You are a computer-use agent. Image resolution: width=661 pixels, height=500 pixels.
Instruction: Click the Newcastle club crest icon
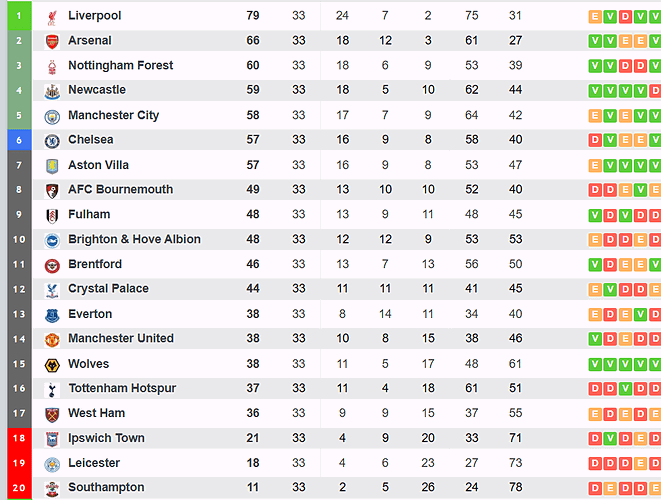click(52, 91)
